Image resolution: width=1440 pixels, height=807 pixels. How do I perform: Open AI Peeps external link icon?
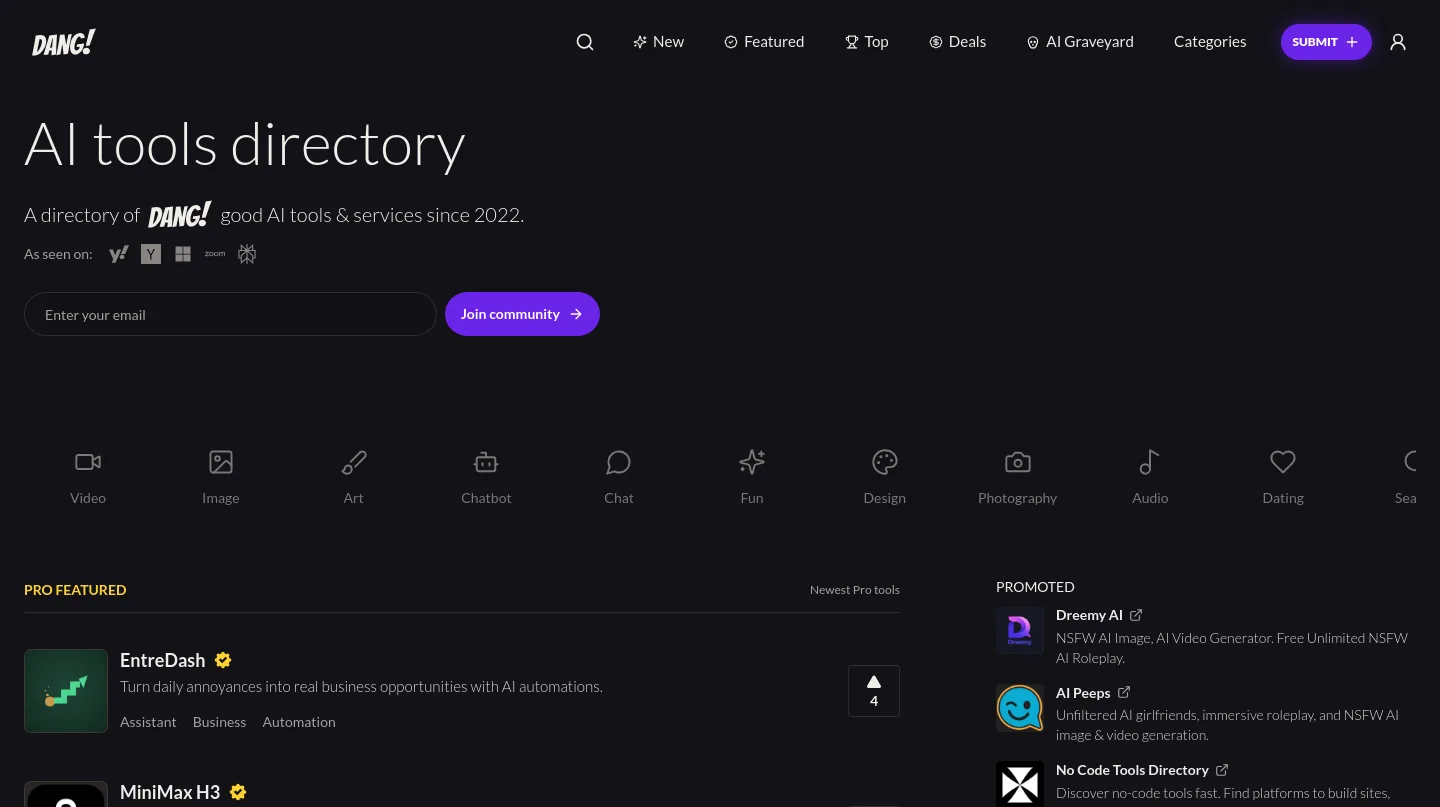tap(1124, 692)
